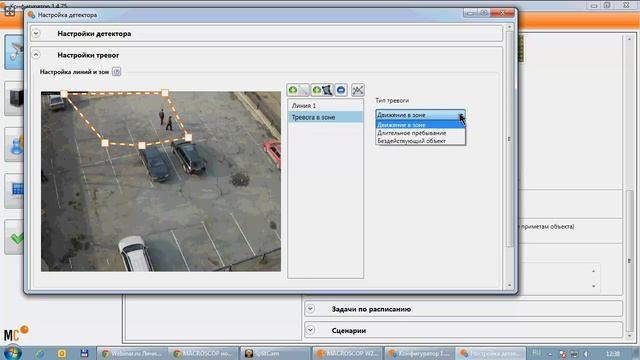Select 'Линия 1' in the list
Screen dimensions: 640x360
click(x=325, y=106)
